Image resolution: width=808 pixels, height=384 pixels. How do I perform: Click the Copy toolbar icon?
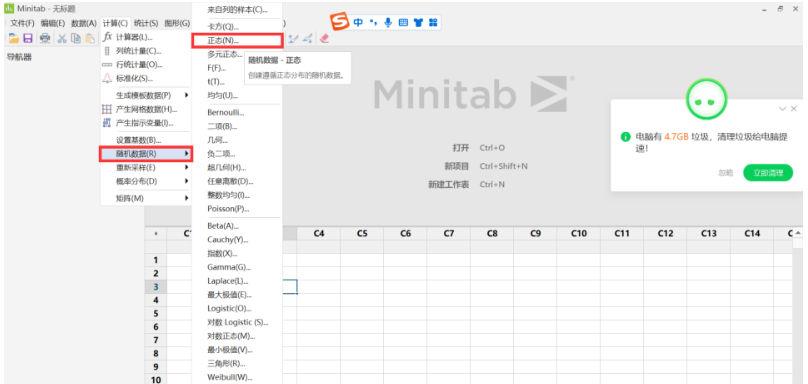tap(76, 38)
